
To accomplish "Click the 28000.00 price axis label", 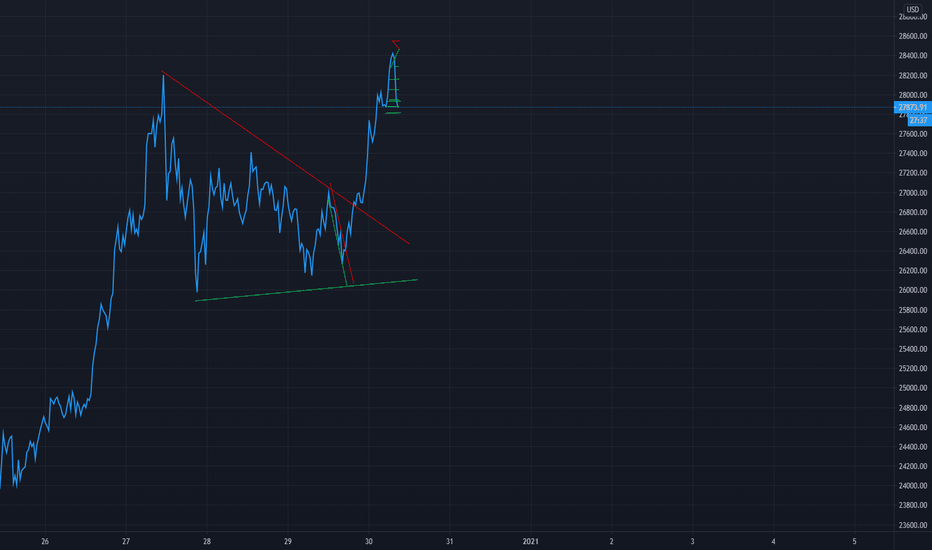I will (912, 95).
